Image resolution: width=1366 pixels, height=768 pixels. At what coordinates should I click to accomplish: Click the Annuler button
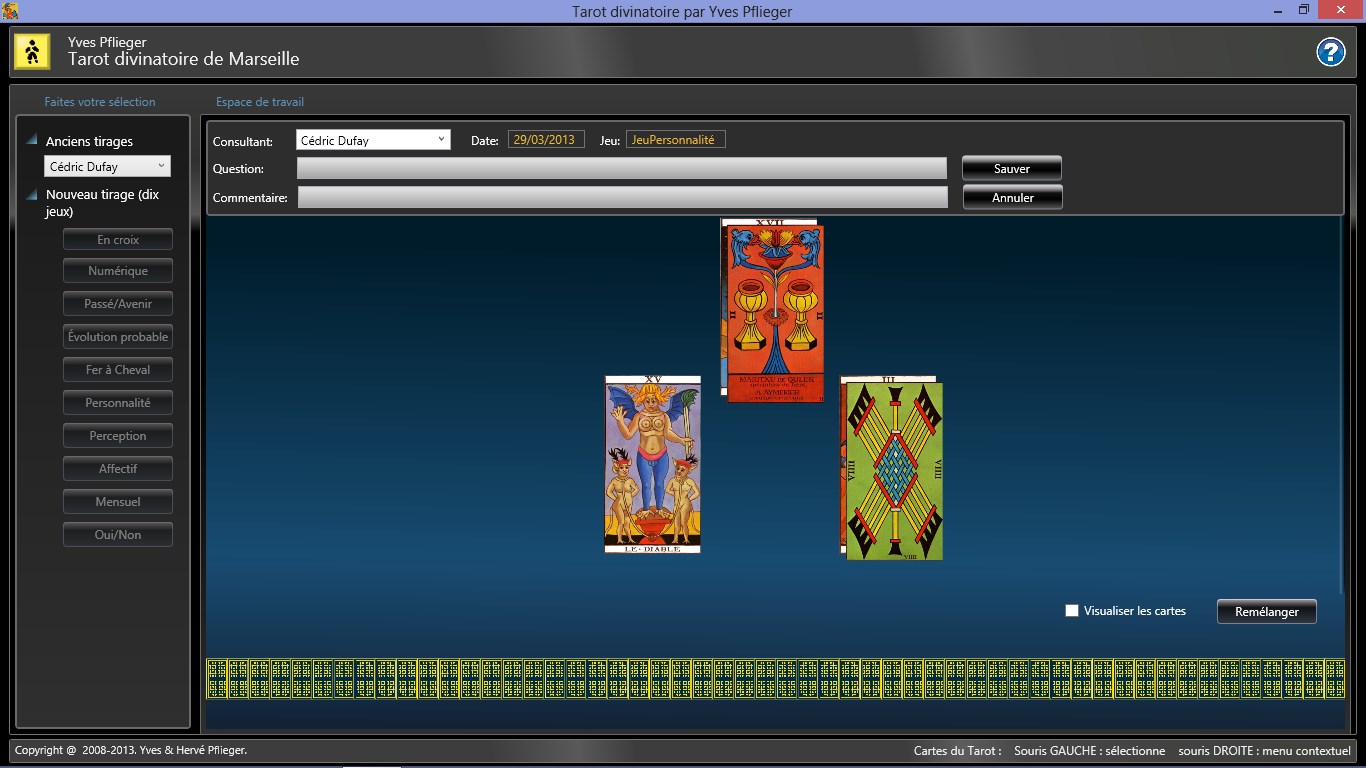coord(1013,197)
